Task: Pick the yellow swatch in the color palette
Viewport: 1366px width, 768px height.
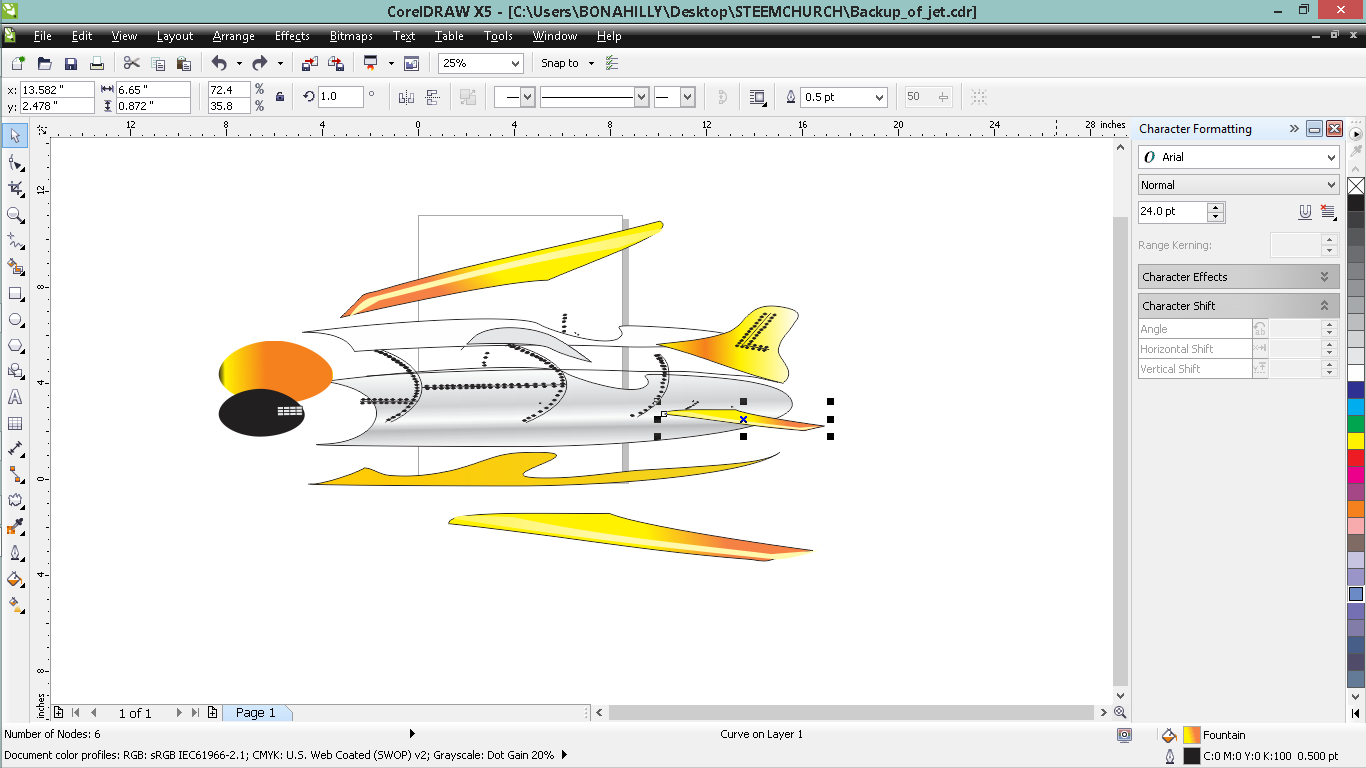Action: coord(1356,441)
